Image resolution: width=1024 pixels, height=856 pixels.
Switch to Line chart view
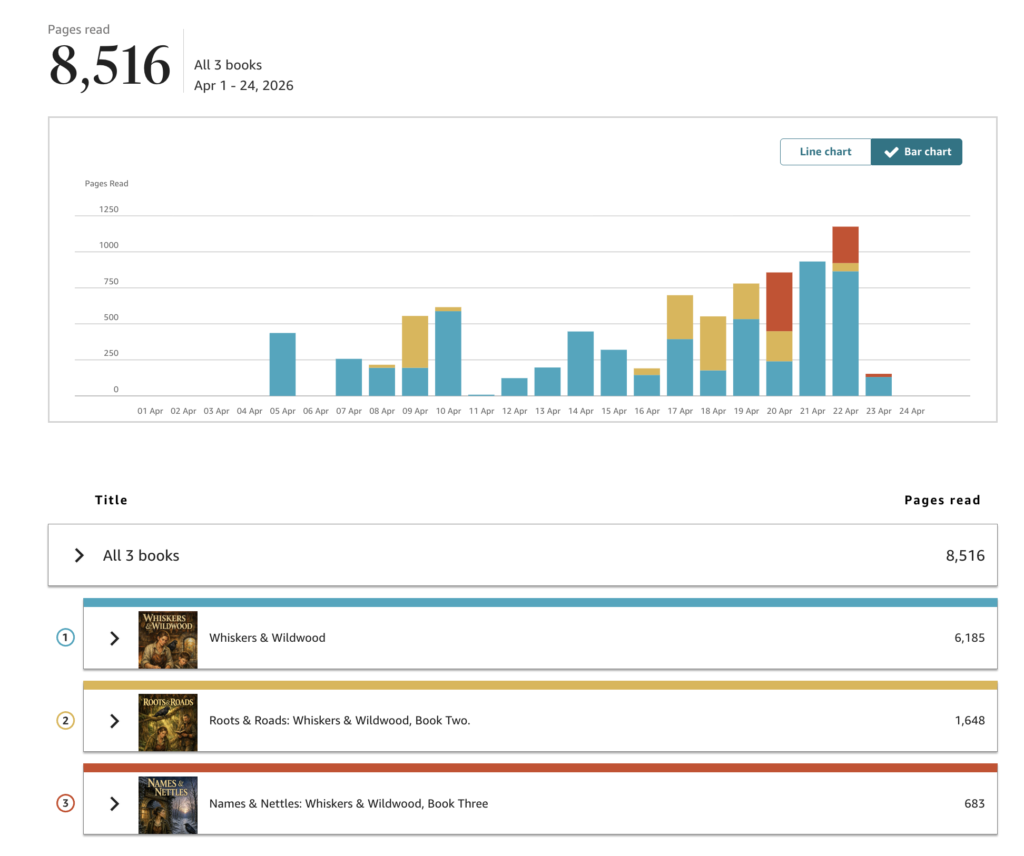(825, 152)
